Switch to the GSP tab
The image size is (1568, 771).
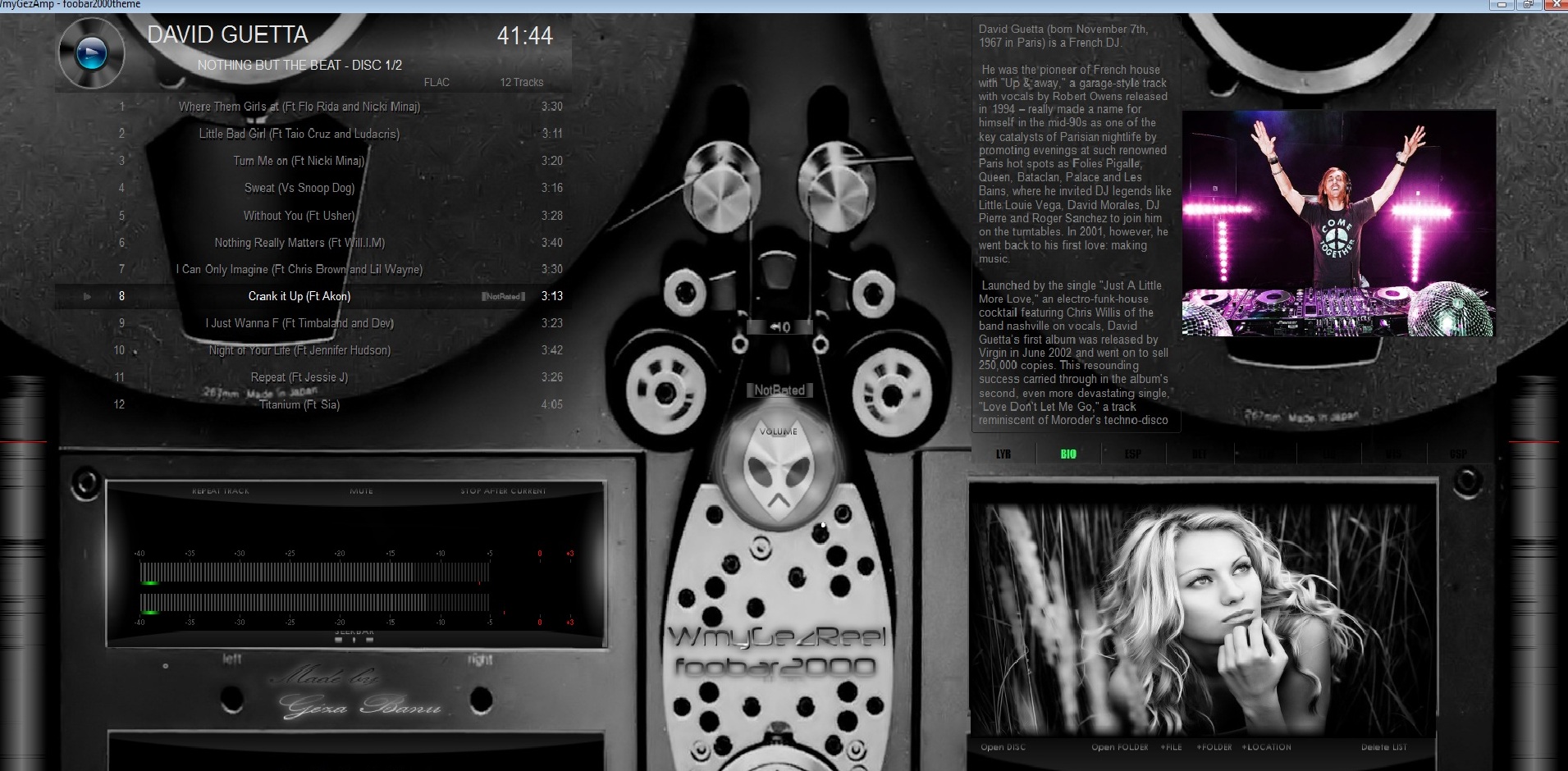[1458, 454]
